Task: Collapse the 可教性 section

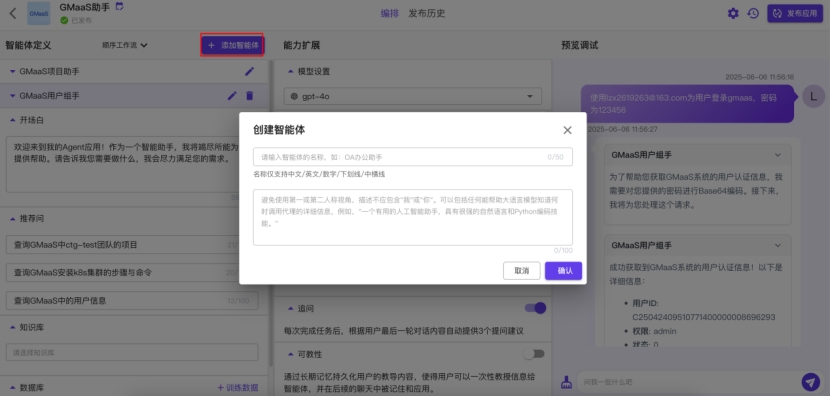Action: click(x=291, y=354)
